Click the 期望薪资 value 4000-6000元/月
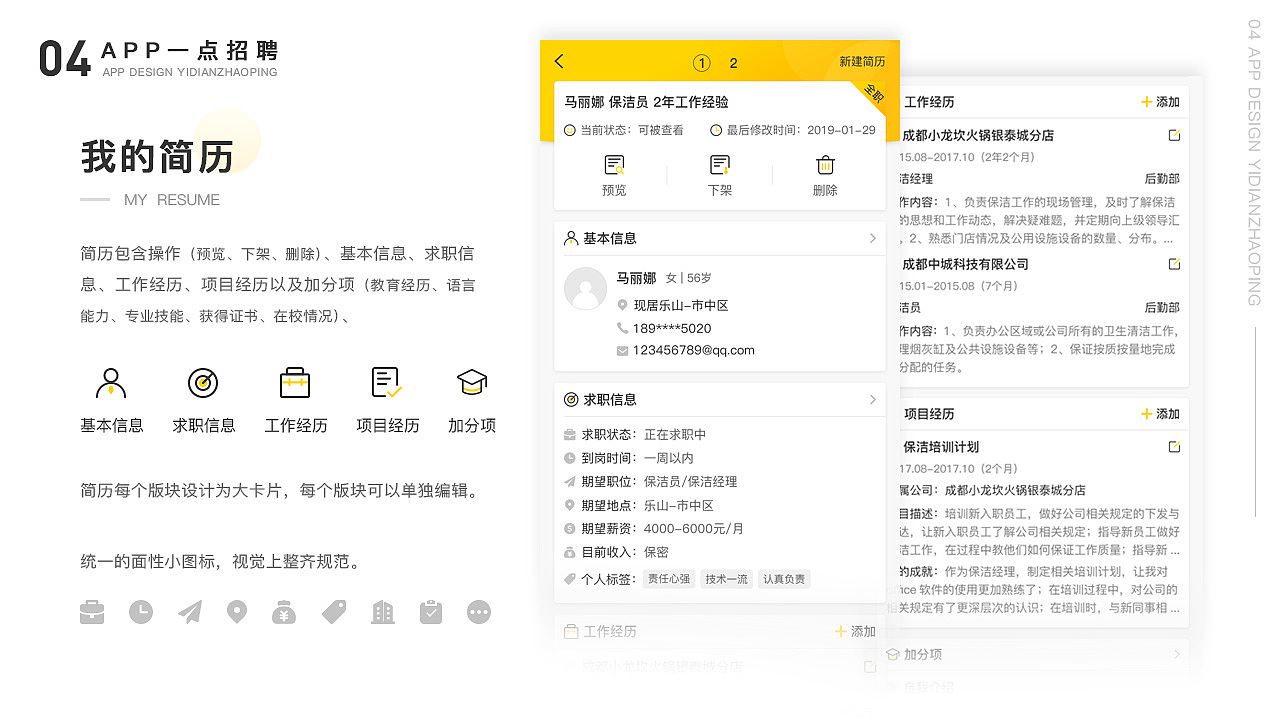Viewport: 1280px width, 720px height. tap(694, 528)
